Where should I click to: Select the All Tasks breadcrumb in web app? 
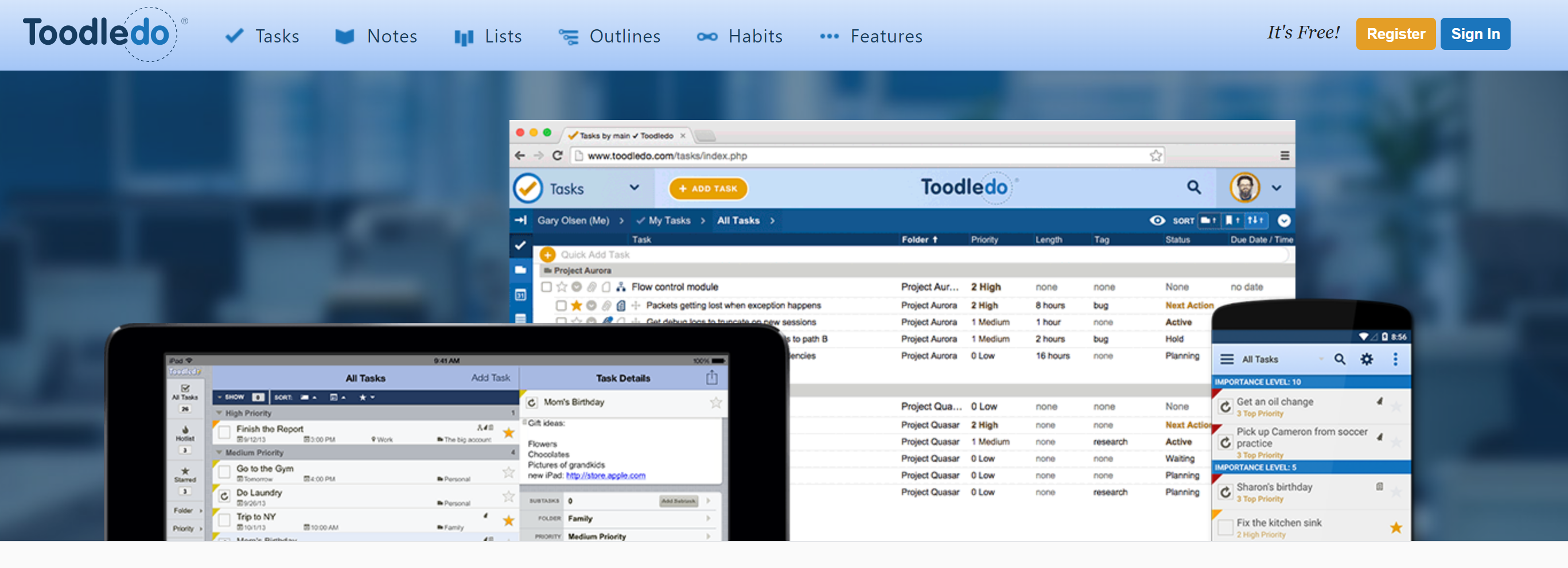pos(738,220)
